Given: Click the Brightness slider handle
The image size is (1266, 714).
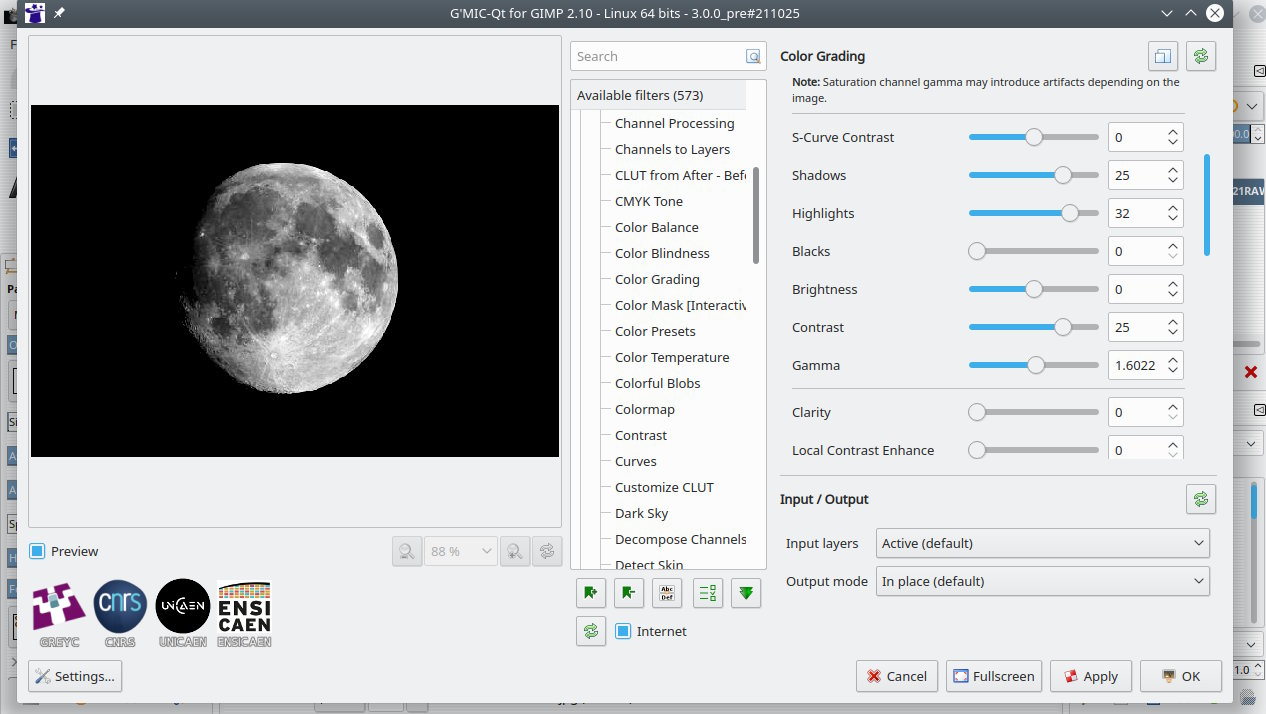Looking at the screenshot, I should [1034, 289].
